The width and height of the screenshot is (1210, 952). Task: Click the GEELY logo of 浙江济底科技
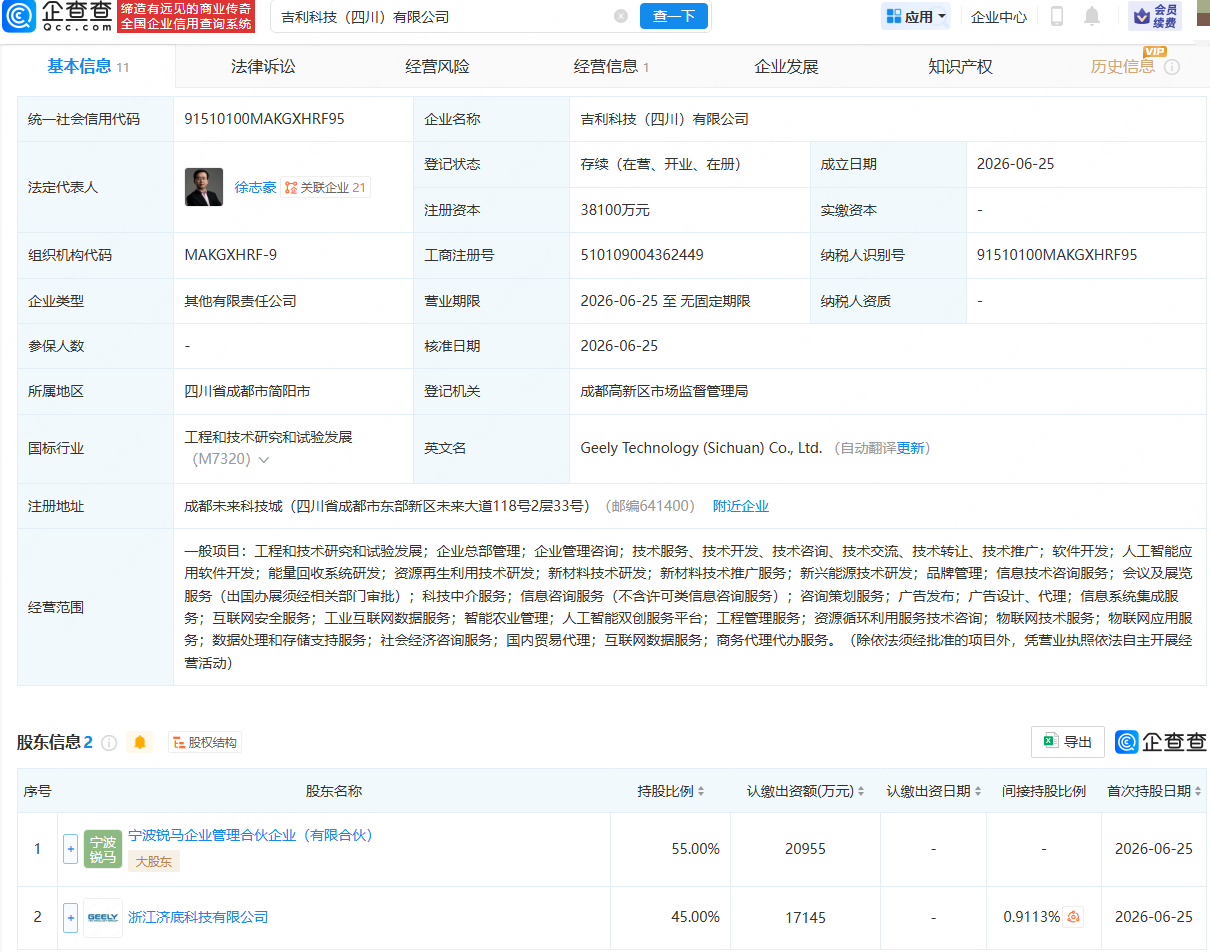pyautogui.click(x=103, y=917)
